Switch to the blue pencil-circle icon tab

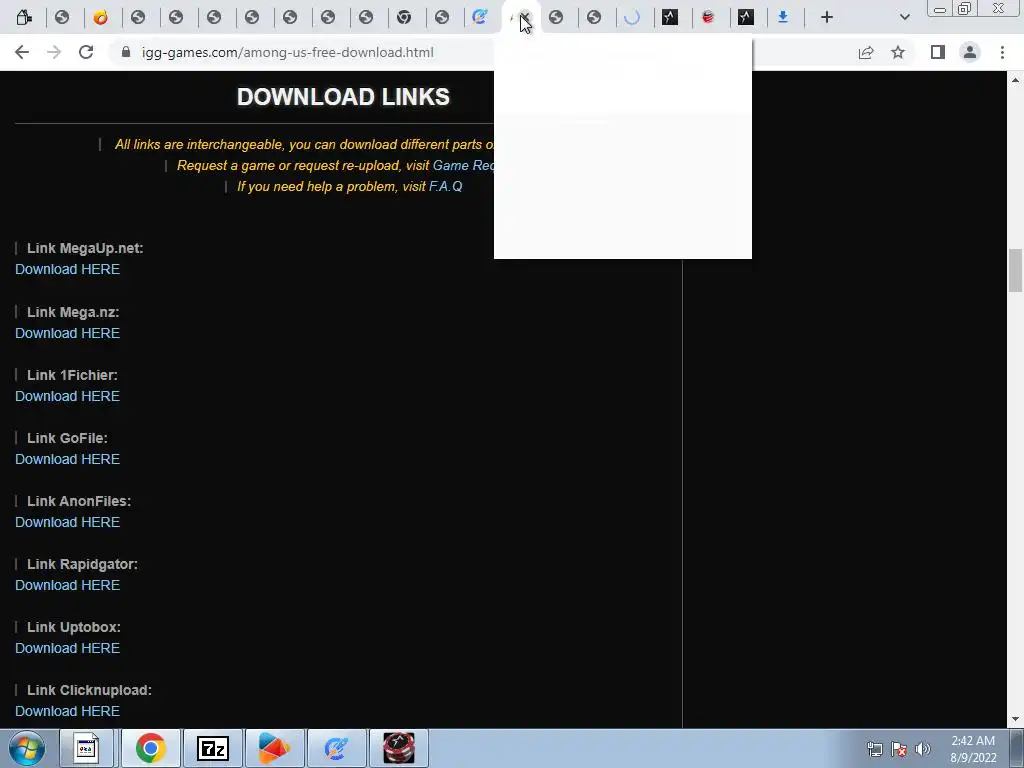(x=480, y=17)
